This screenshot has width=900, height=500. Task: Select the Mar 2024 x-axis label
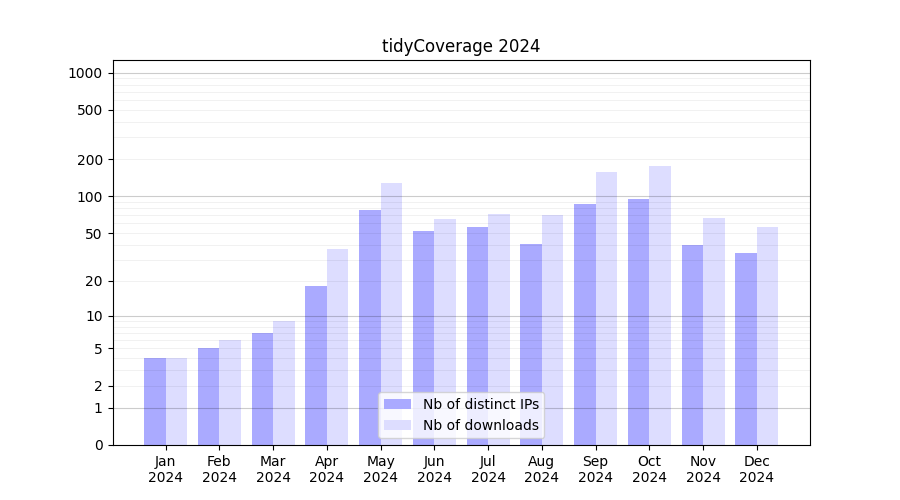[x=273, y=469]
